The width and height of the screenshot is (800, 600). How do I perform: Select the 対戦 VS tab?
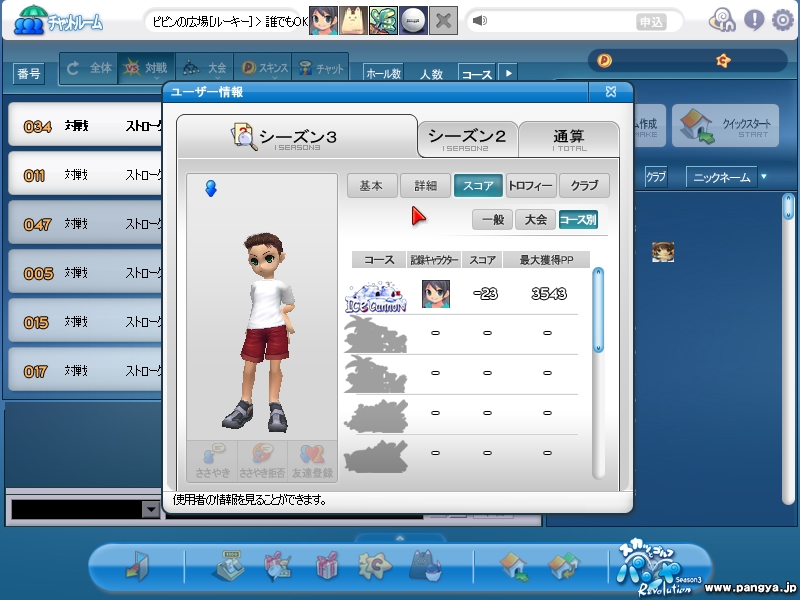coord(146,68)
